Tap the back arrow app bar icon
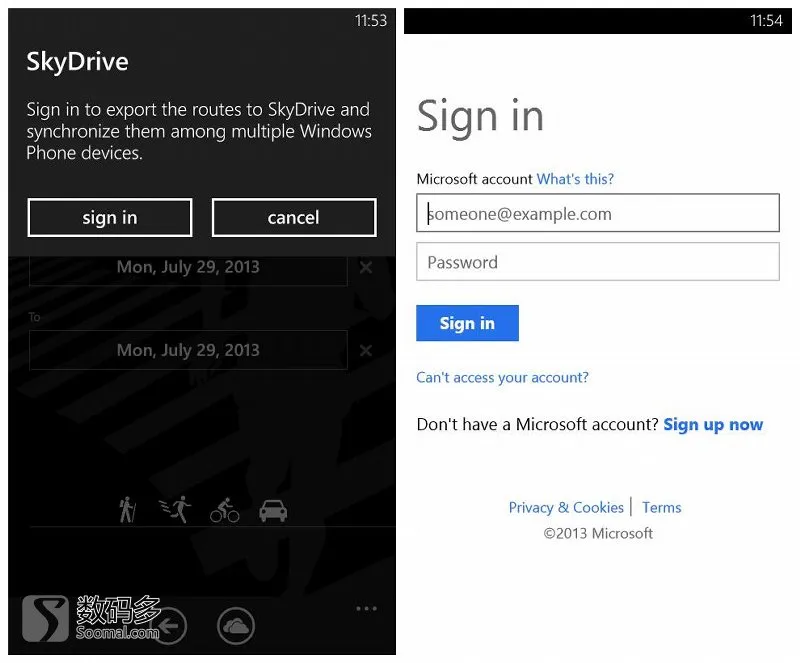Image resolution: width=800 pixels, height=663 pixels. 168,626
